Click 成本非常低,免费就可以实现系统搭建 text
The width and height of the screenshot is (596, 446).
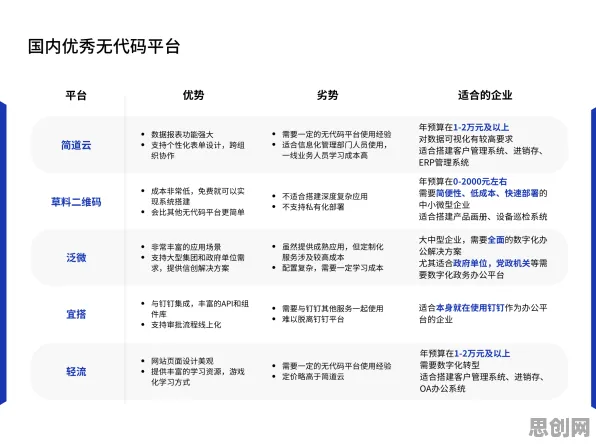(x=198, y=196)
